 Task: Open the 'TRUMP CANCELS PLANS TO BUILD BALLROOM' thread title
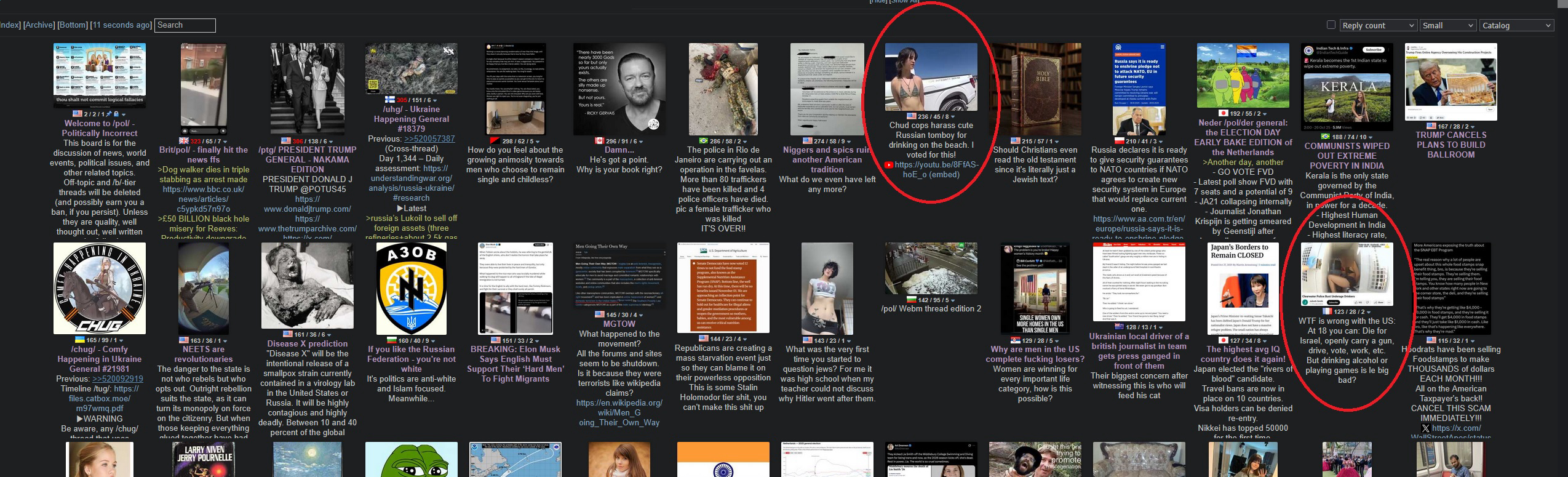point(1451,145)
